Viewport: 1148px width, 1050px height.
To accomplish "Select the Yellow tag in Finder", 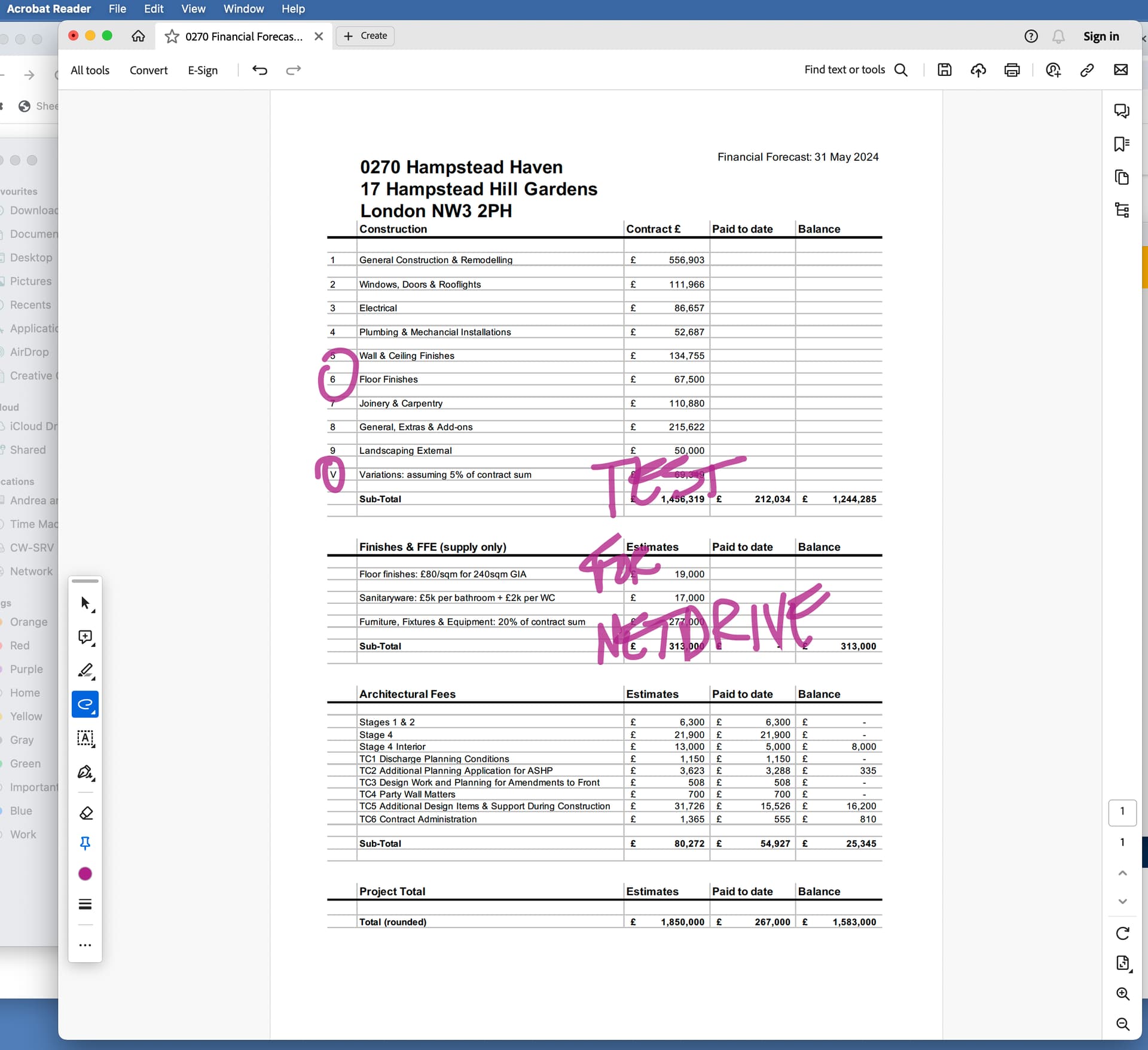I will coord(26,717).
